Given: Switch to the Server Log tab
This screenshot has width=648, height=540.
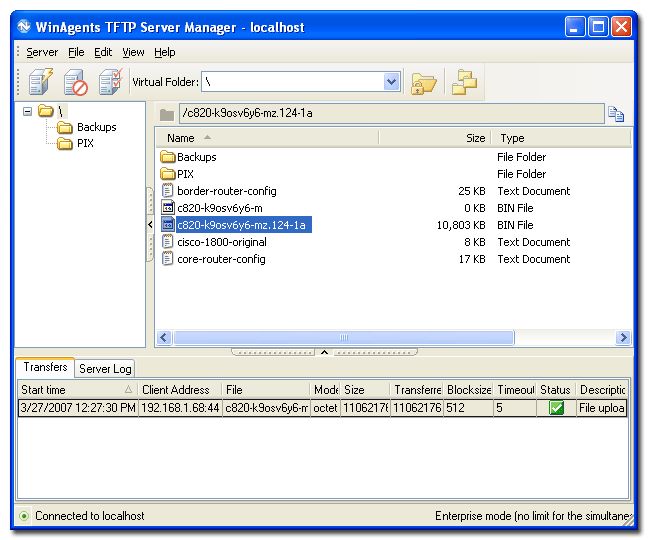Looking at the screenshot, I should [x=105, y=369].
